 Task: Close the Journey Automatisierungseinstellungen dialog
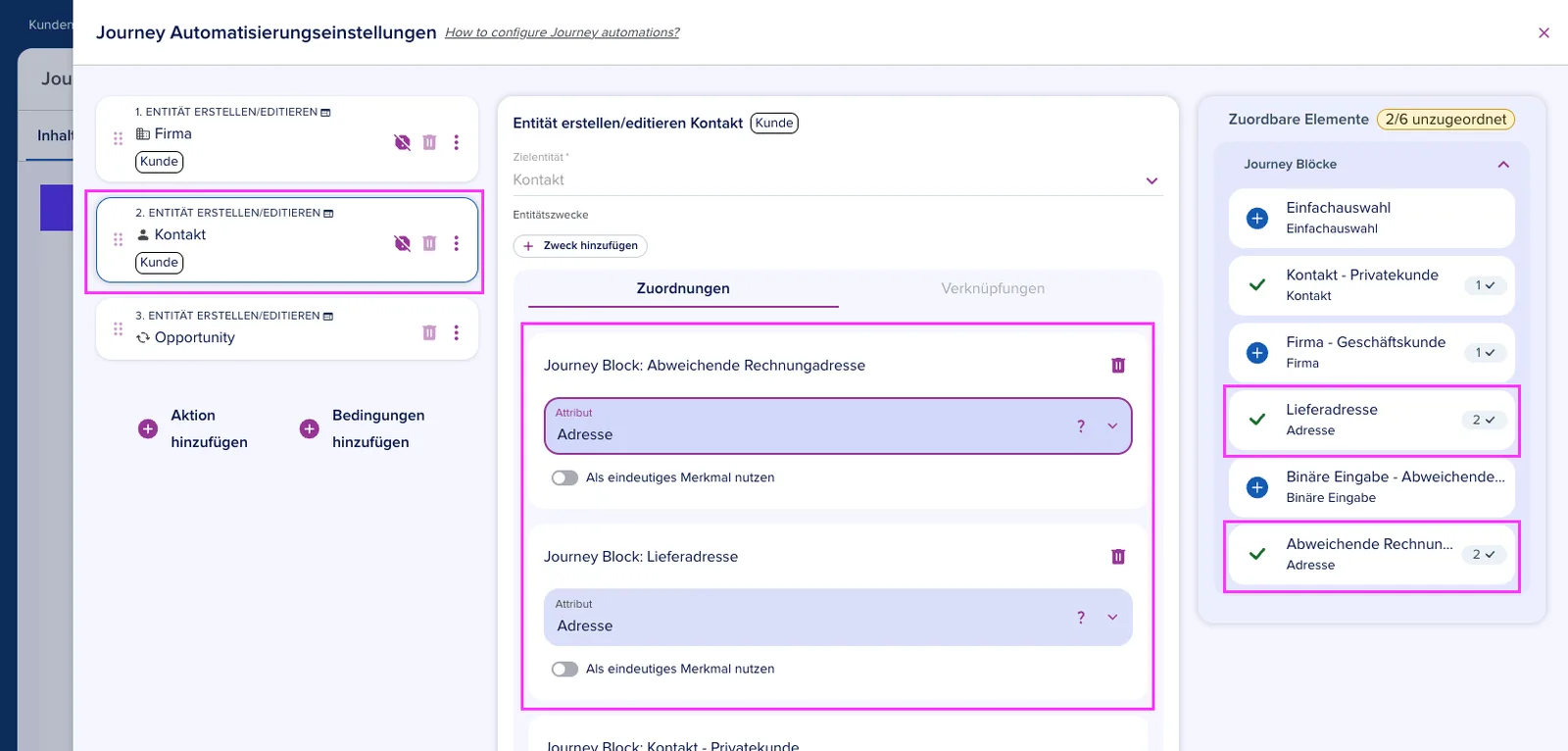click(1543, 33)
